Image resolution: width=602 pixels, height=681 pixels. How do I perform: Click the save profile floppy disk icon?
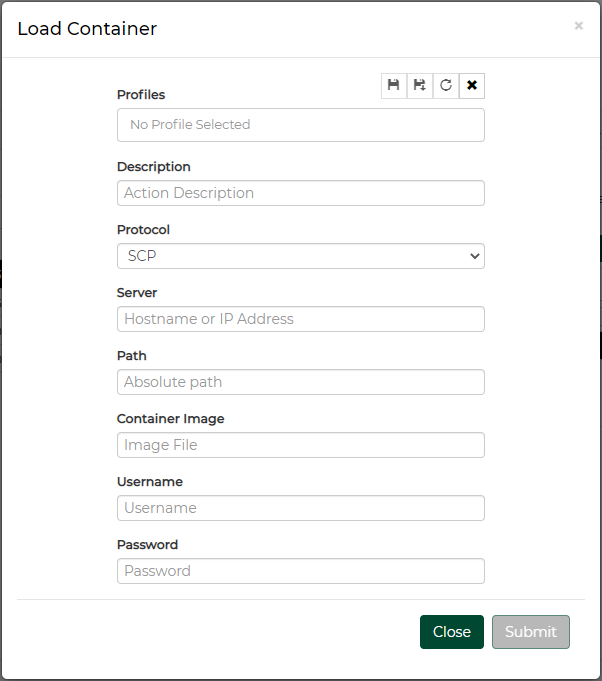tap(394, 86)
